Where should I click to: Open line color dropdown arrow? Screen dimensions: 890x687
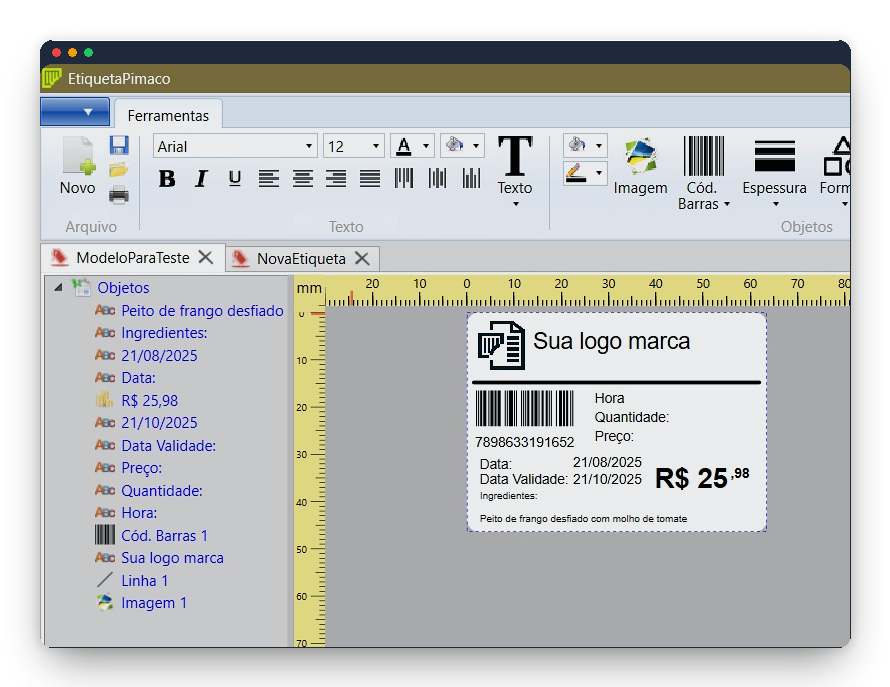point(599,173)
